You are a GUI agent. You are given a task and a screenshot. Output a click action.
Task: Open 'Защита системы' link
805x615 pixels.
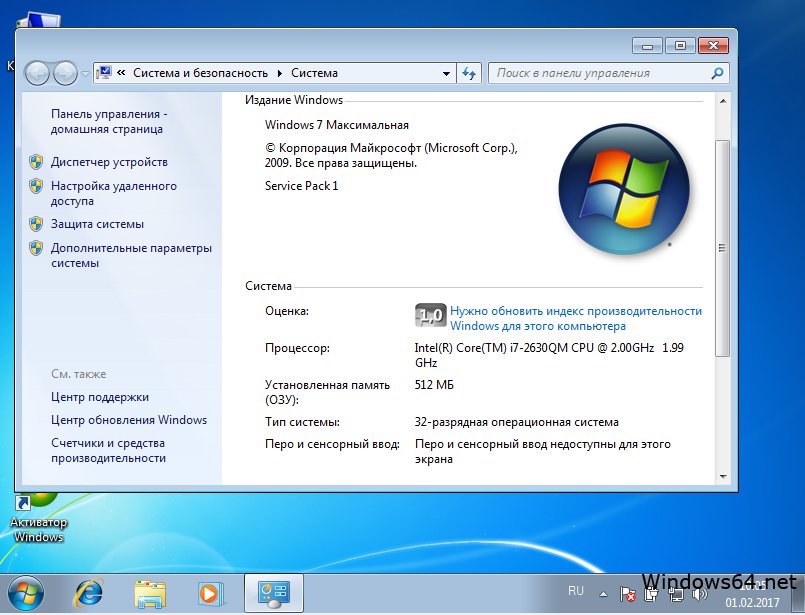coord(97,224)
